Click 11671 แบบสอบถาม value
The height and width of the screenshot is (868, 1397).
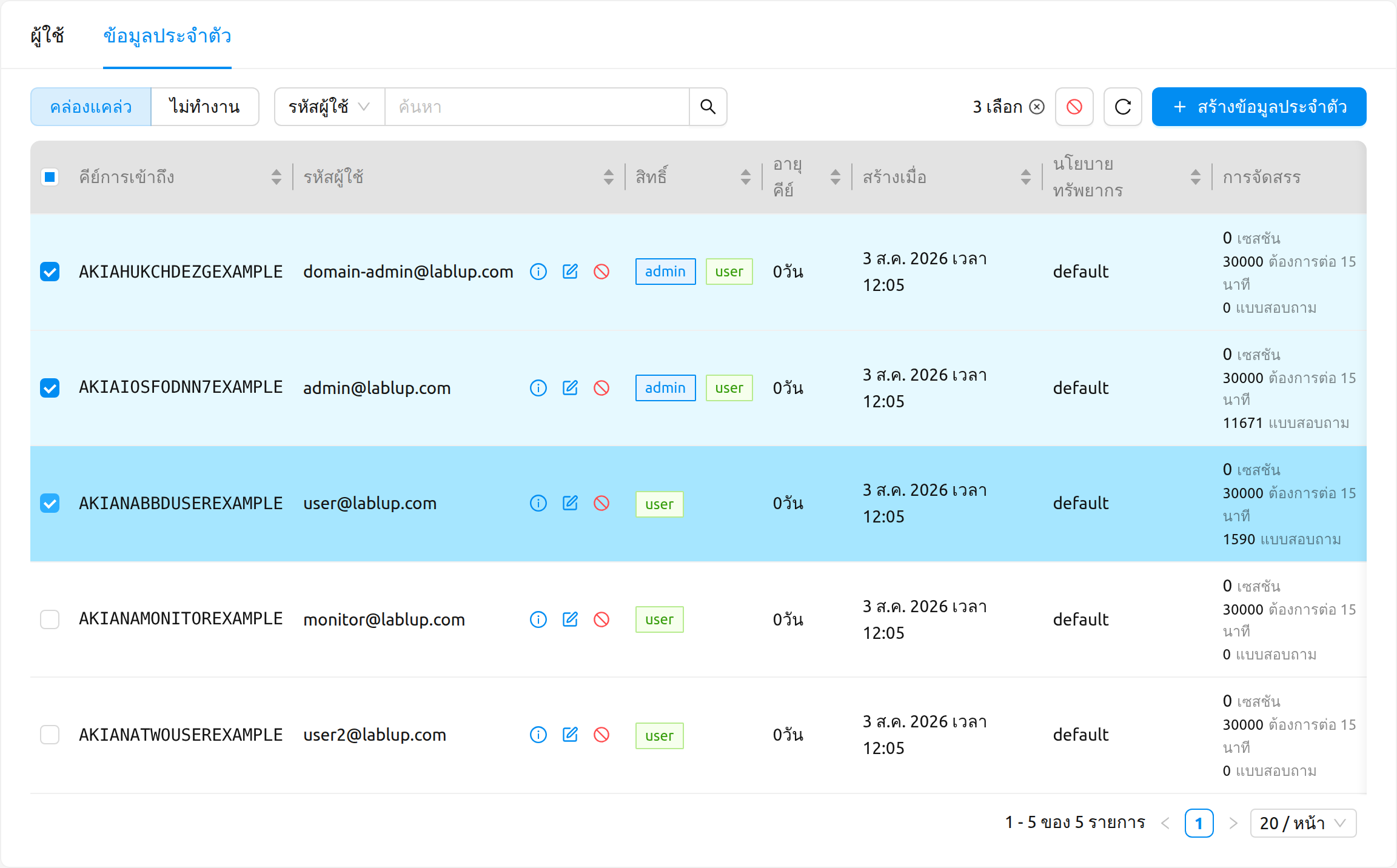1286,423
